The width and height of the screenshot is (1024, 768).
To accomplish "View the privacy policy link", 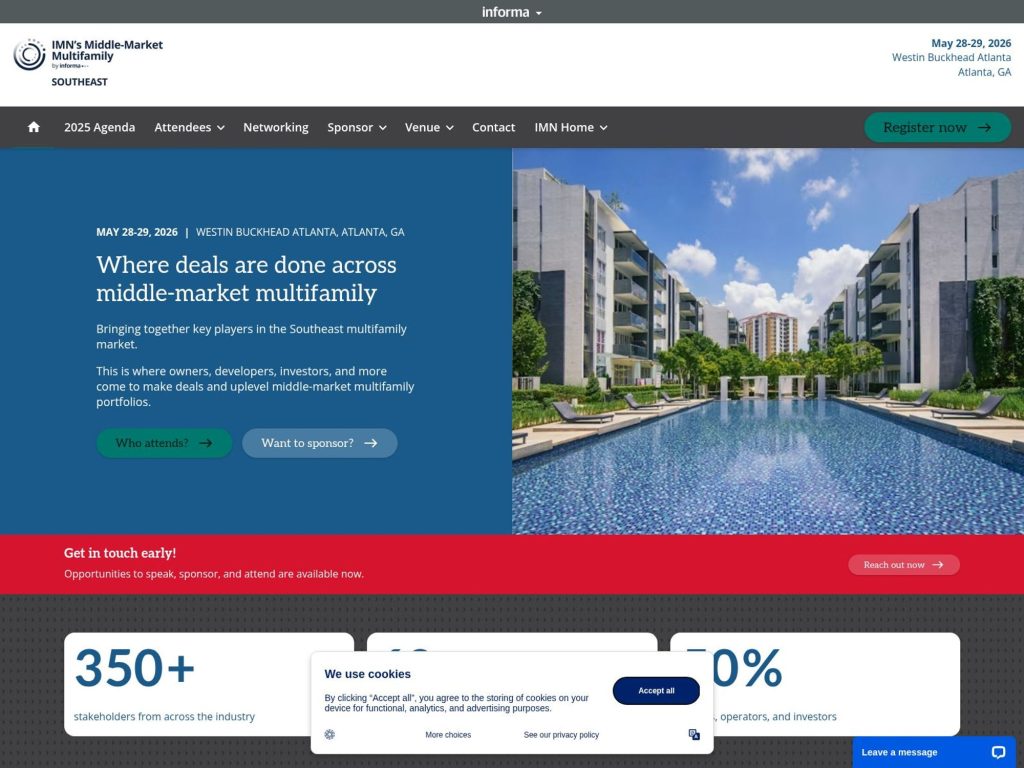I will click(x=560, y=734).
